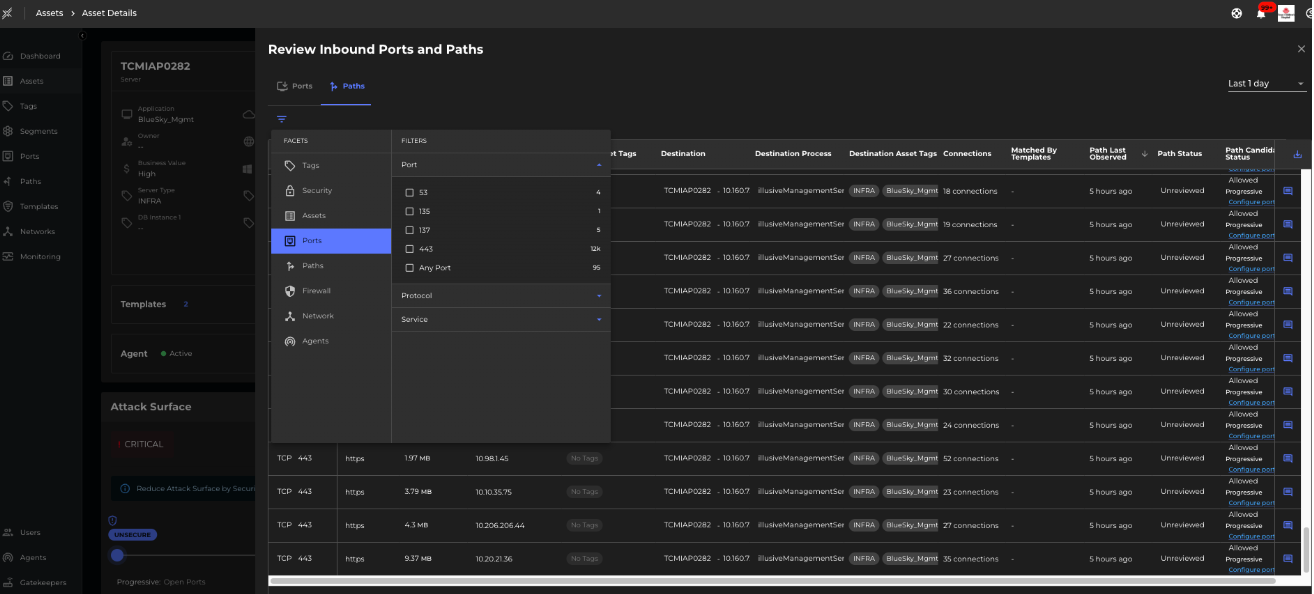Click the Unsecure security level slider handle
Image resolution: width=1314 pixels, height=594 pixels.
point(117,555)
